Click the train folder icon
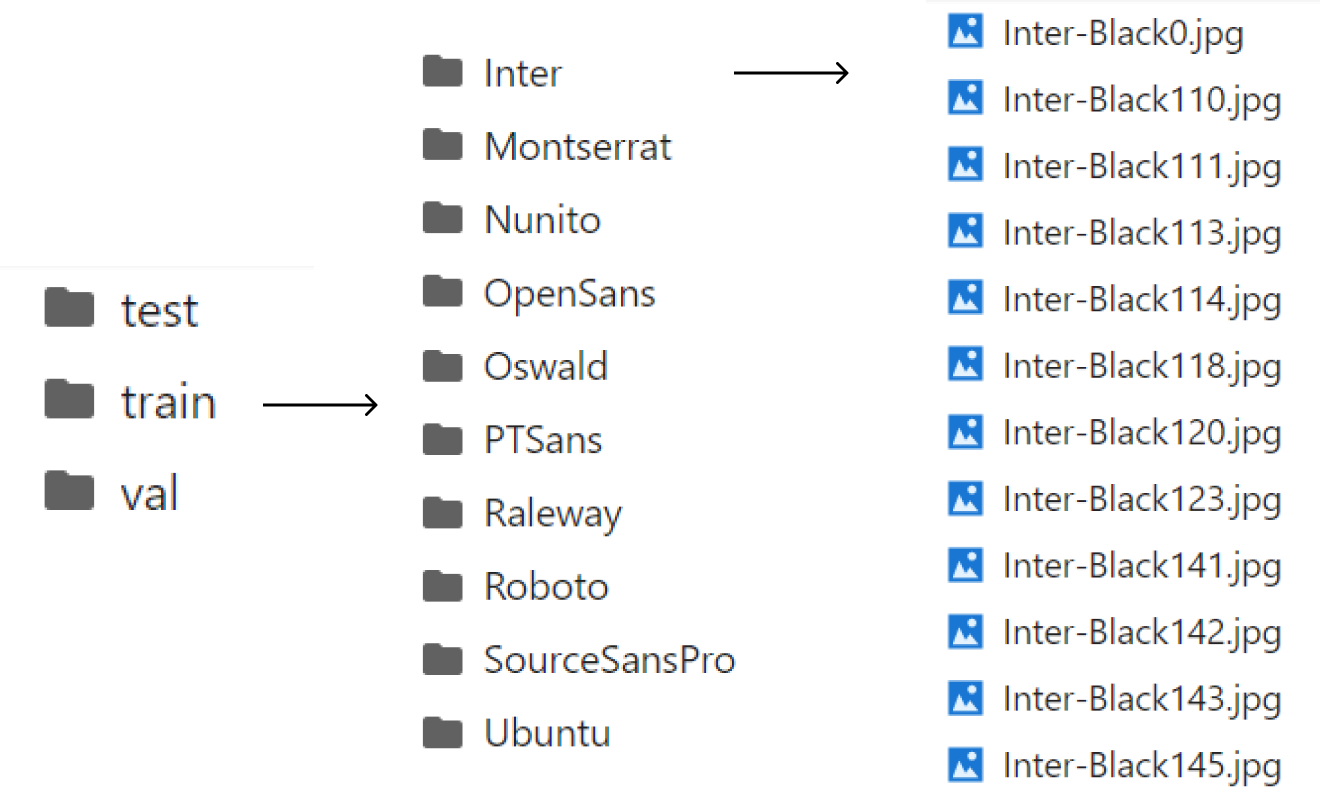 tap(69, 401)
